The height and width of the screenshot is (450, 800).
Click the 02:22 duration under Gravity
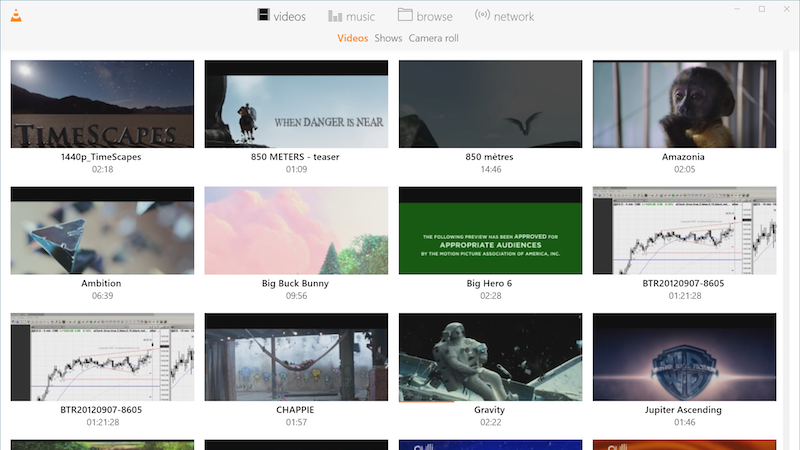click(491, 422)
